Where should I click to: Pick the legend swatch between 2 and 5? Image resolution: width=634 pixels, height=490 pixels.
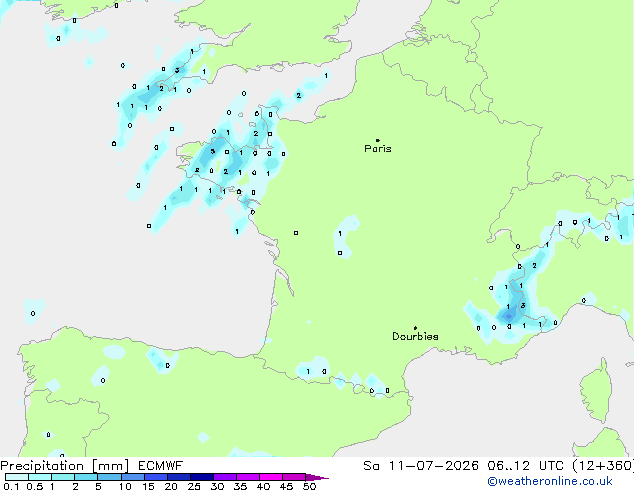coord(86,477)
